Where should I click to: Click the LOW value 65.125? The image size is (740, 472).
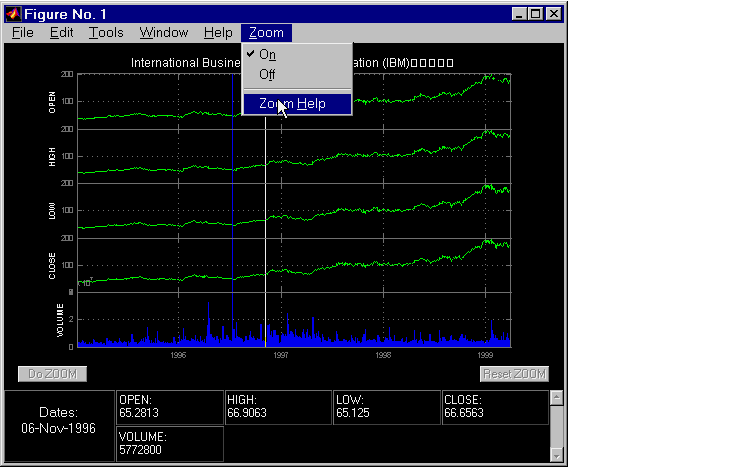point(353,413)
